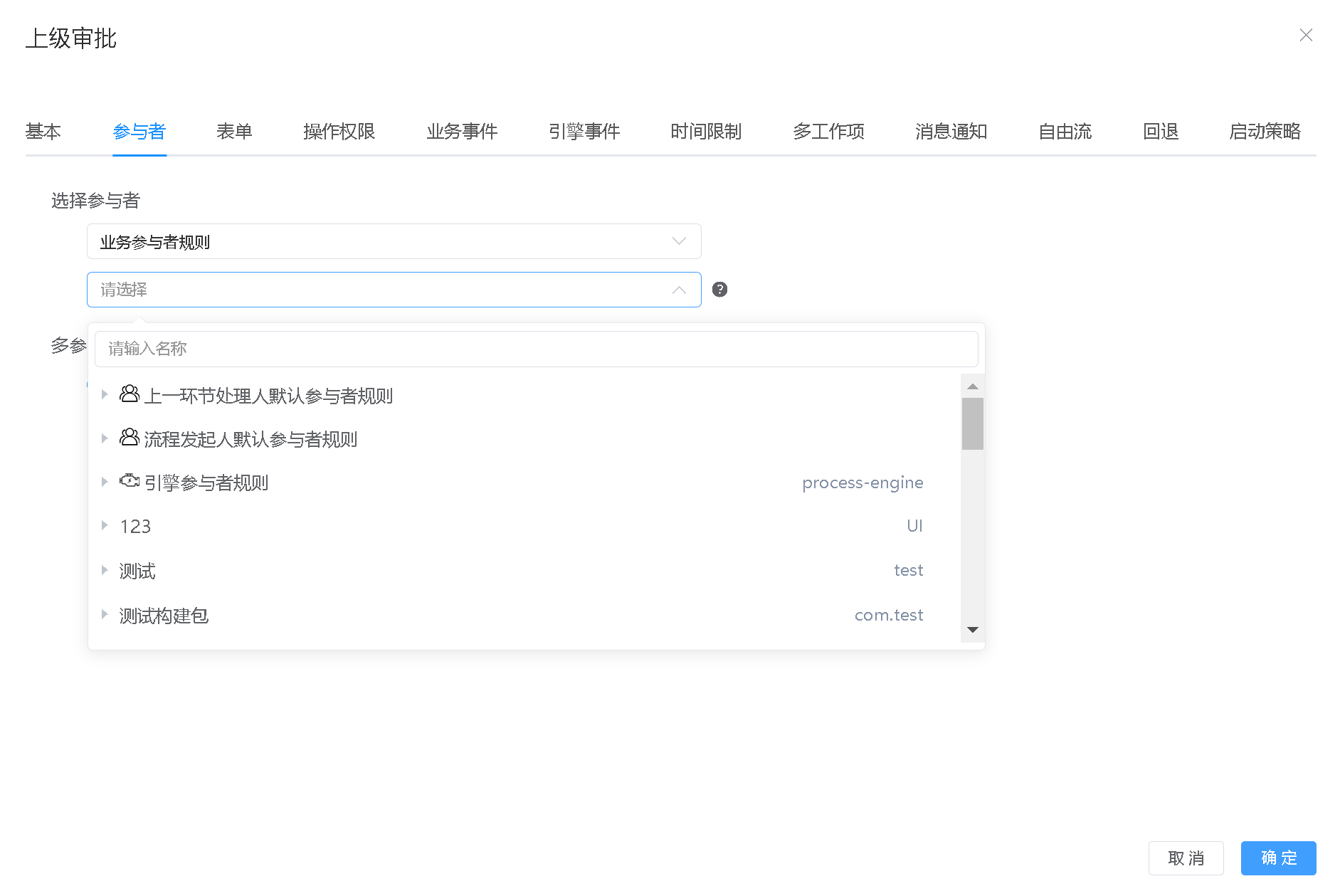1340x896 pixels.
Task: Click the scrollbar thumb in the dropdown list
Action: coord(972,423)
